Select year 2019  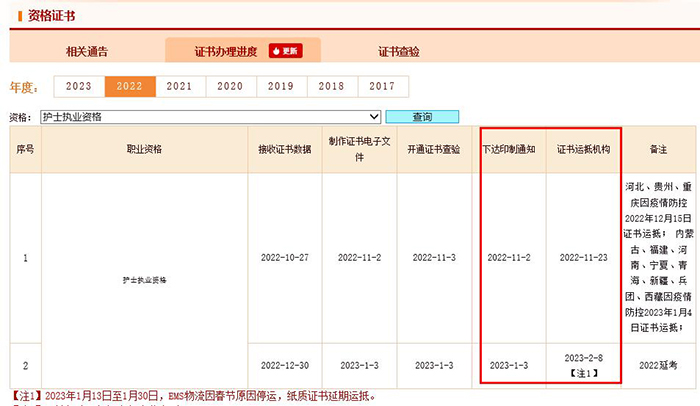tap(281, 86)
